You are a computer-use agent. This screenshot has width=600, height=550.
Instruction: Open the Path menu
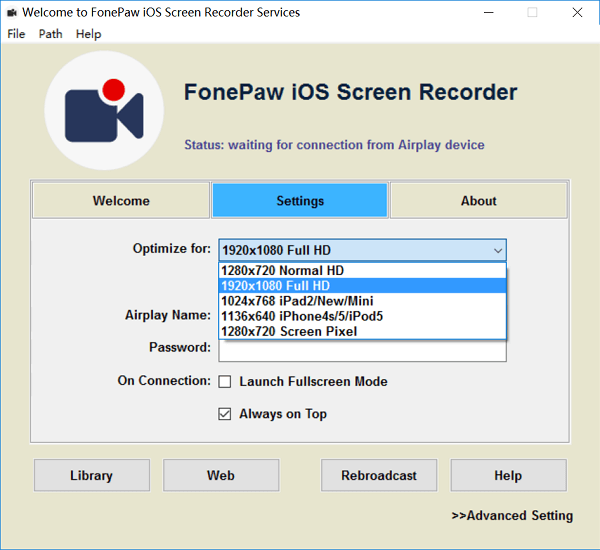(x=51, y=34)
